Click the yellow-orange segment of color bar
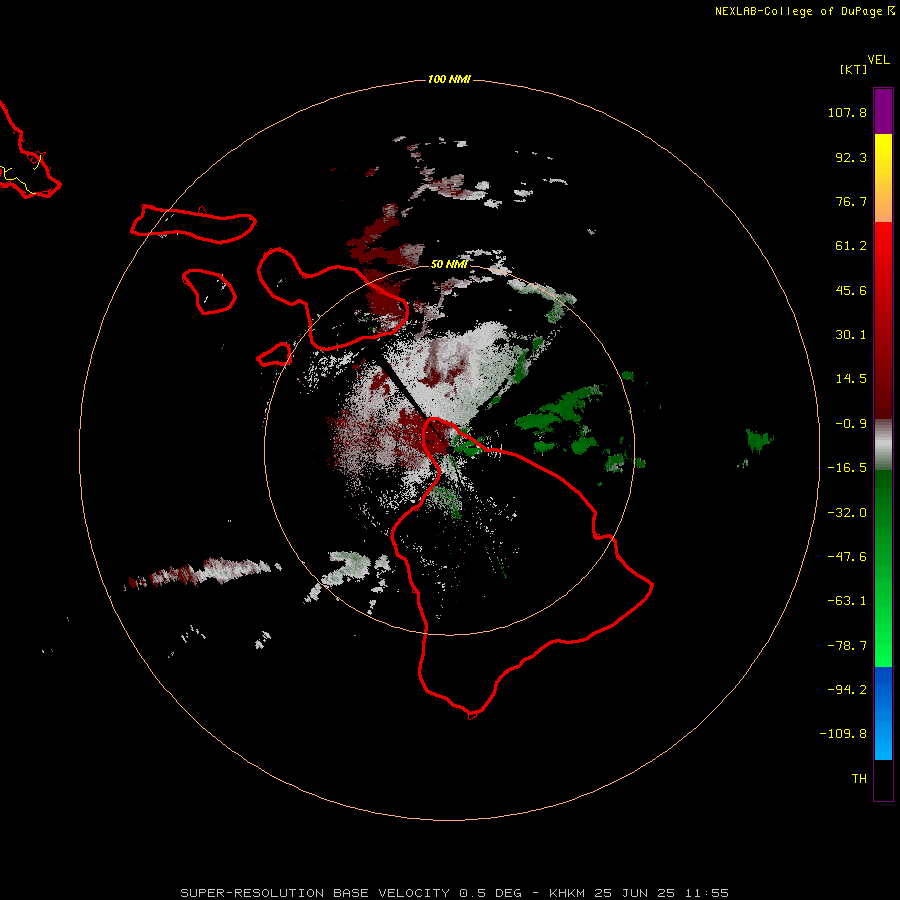This screenshot has height=900, width=900. pos(883,178)
